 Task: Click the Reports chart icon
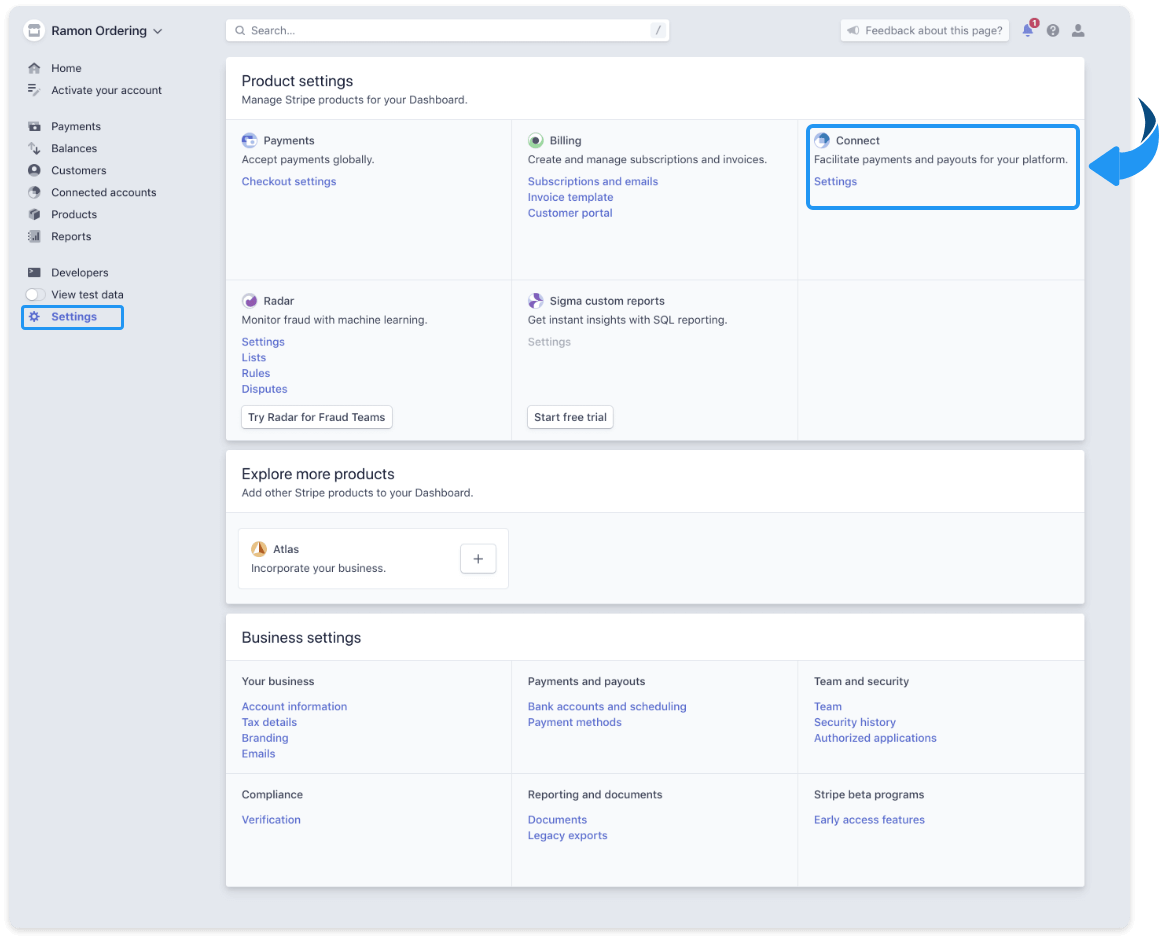(x=34, y=236)
